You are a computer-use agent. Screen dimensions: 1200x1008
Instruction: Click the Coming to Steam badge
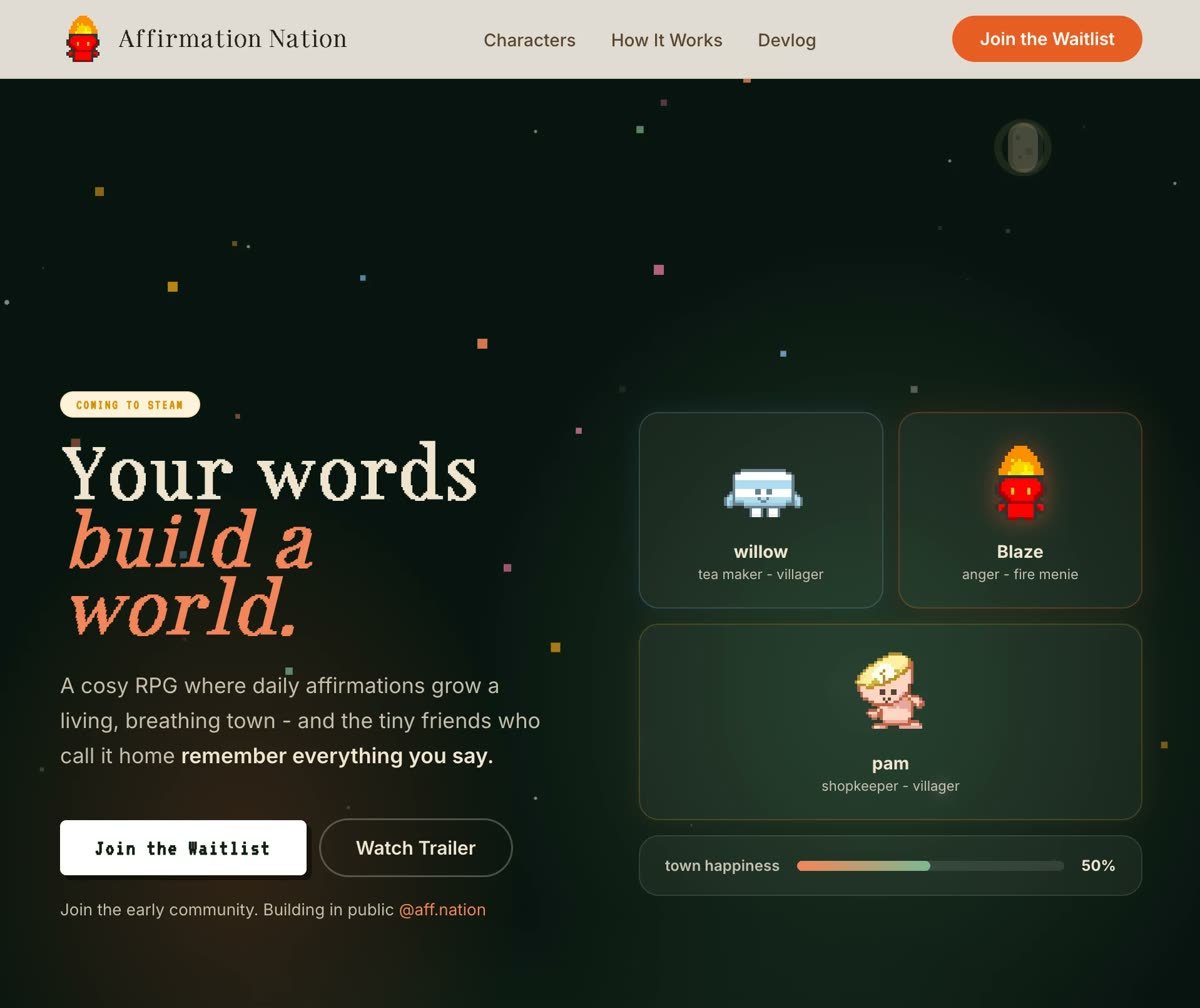[x=130, y=404]
